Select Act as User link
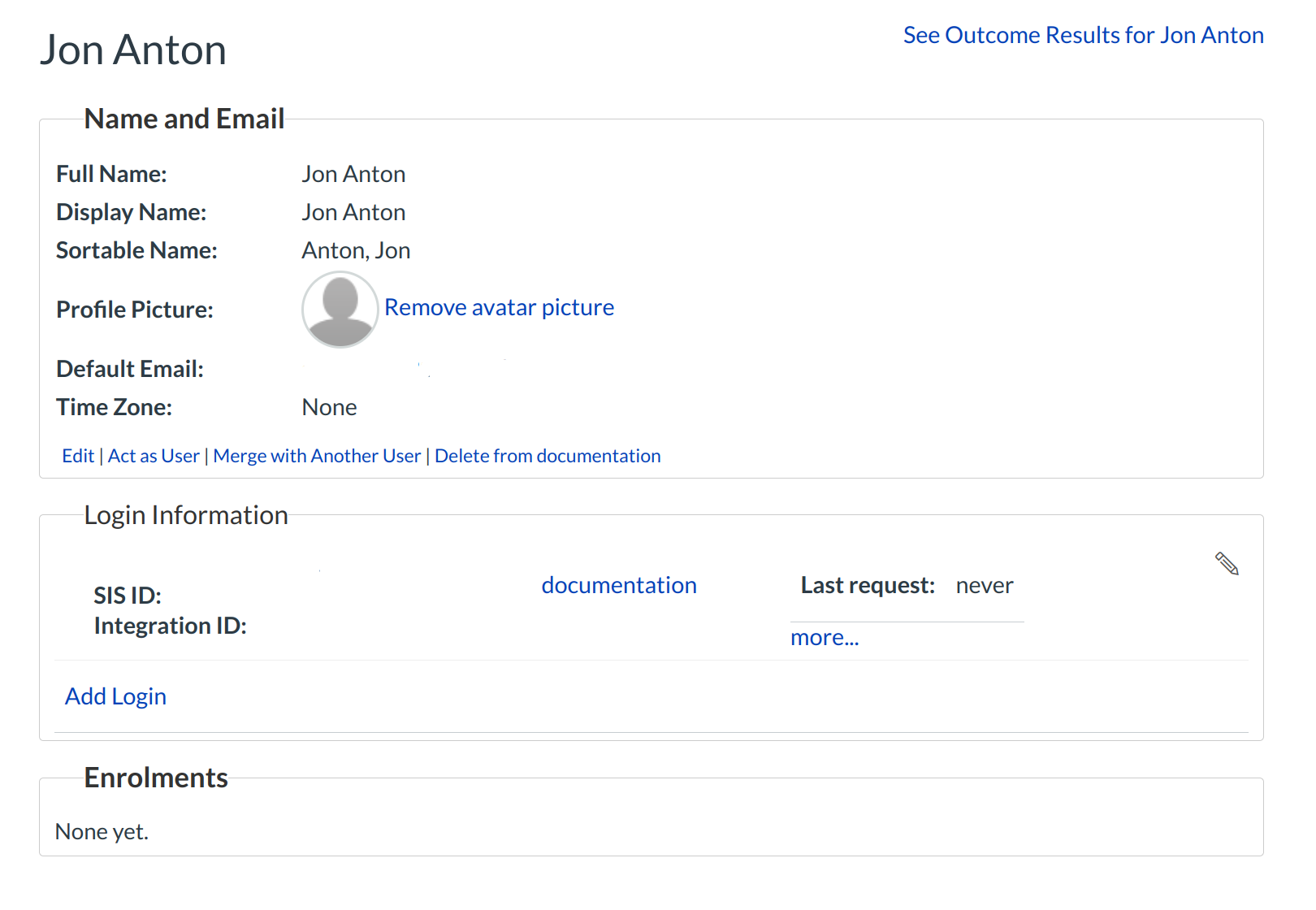The image size is (1316, 910). pos(154,456)
